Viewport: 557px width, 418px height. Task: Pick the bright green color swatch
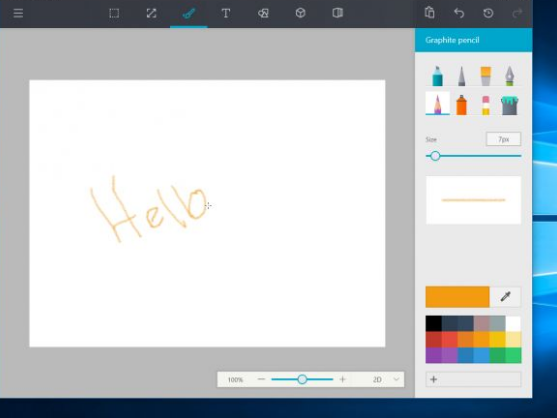pos(513,355)
